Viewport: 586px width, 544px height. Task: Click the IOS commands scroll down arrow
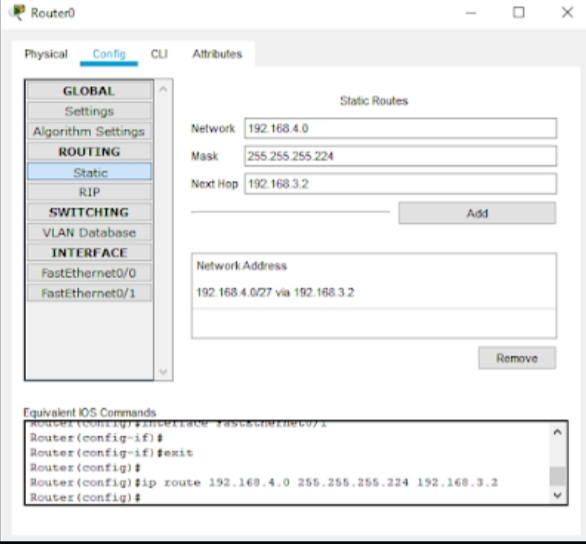558,495
